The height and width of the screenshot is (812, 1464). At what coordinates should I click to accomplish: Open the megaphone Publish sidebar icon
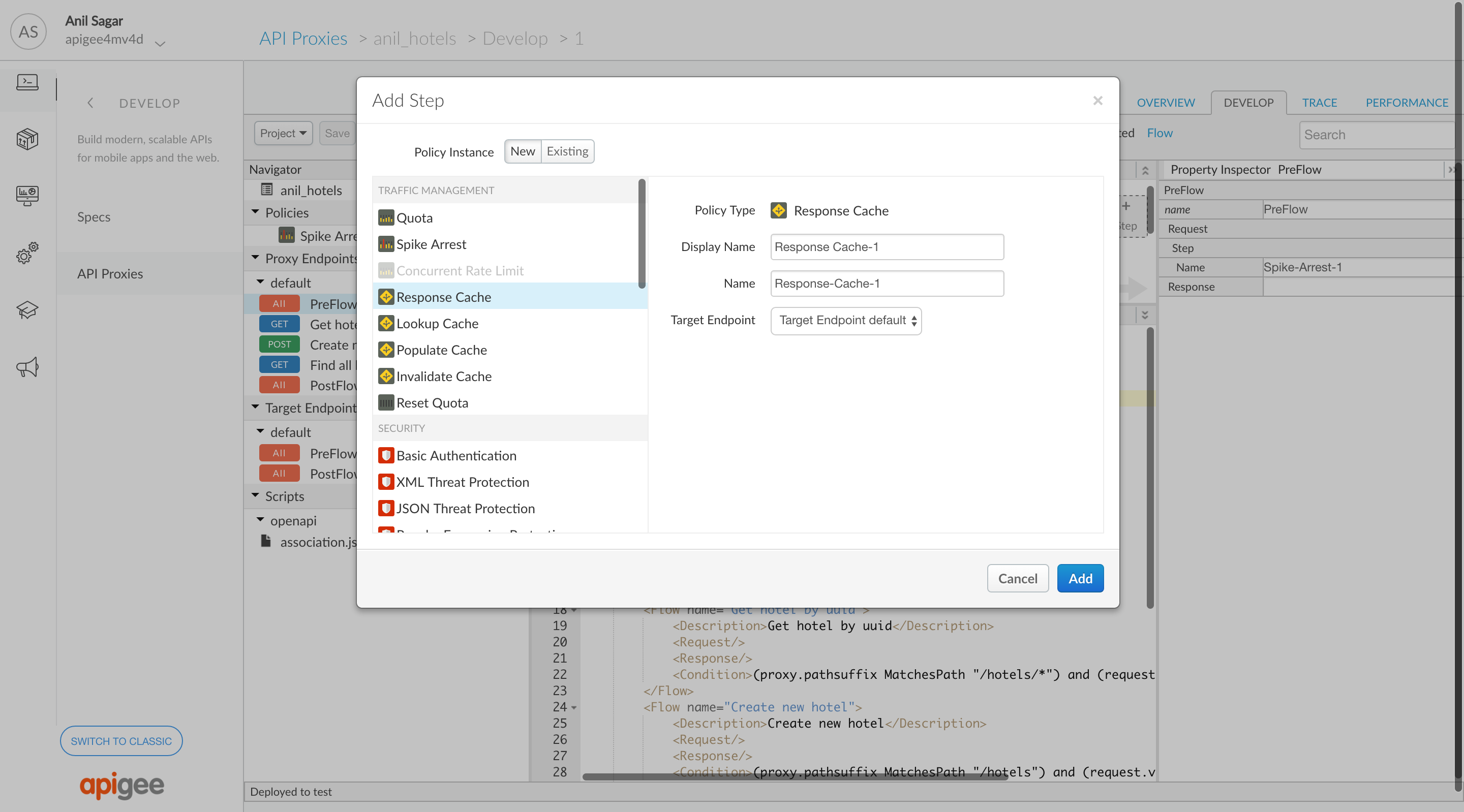pyautogui.click(x=27, y=367)
